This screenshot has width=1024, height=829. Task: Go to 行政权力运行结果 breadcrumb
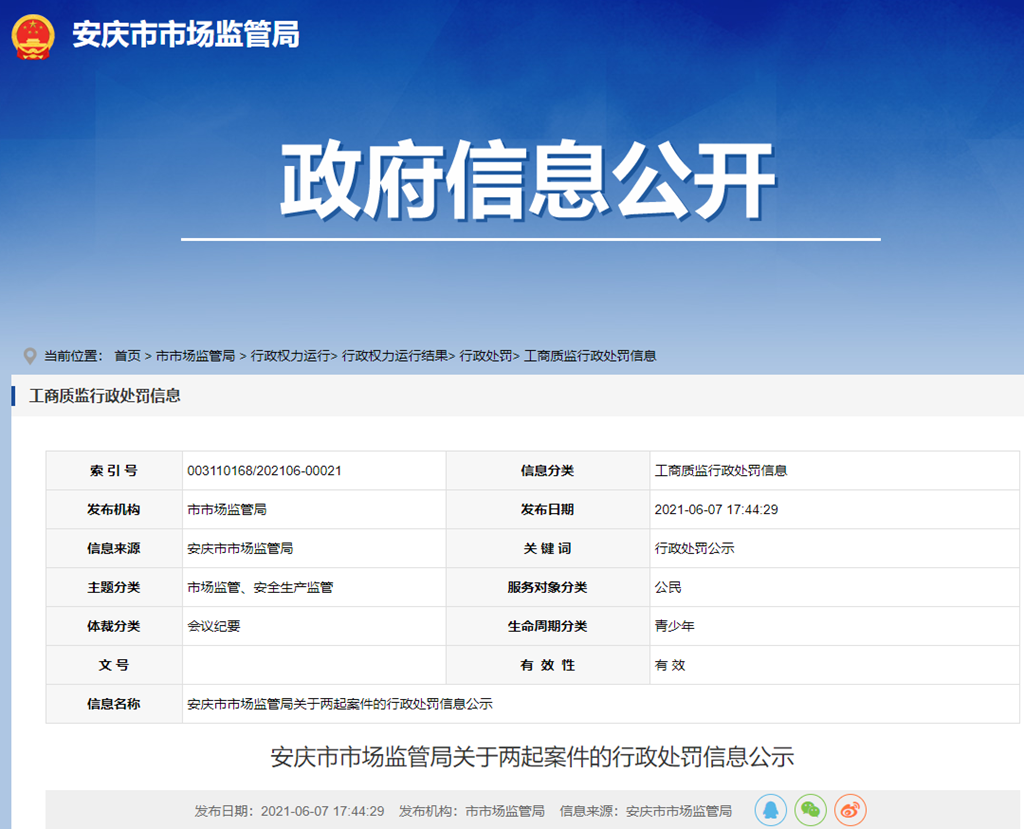coord(394,356)
